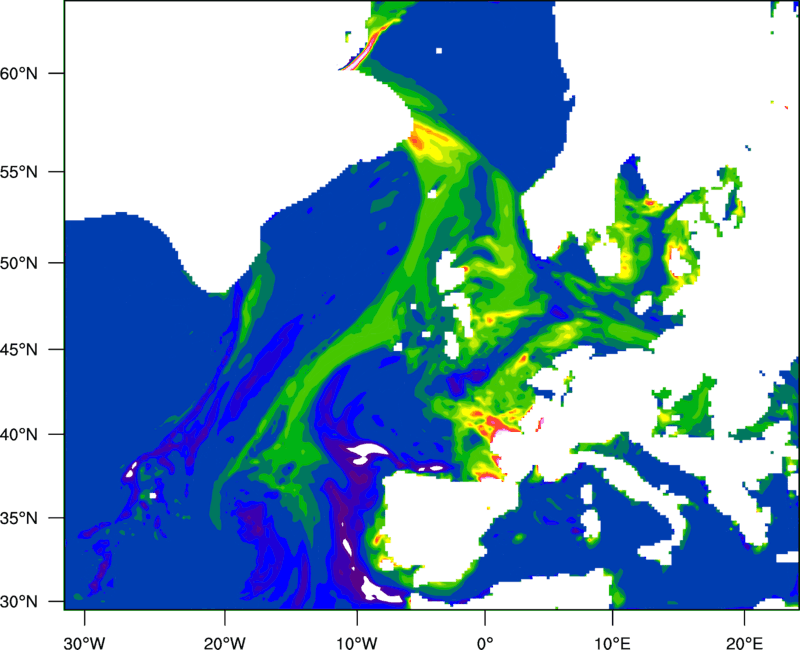Click the 10°E longitude label
800x650 pixels.
[x=612, y=643]
